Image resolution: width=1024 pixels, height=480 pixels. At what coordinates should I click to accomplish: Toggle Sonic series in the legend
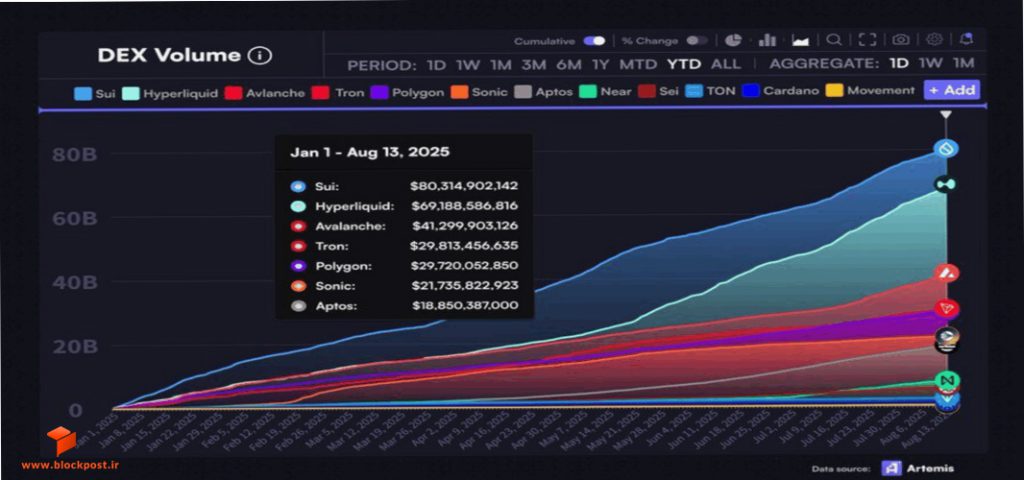coord(479,92)
